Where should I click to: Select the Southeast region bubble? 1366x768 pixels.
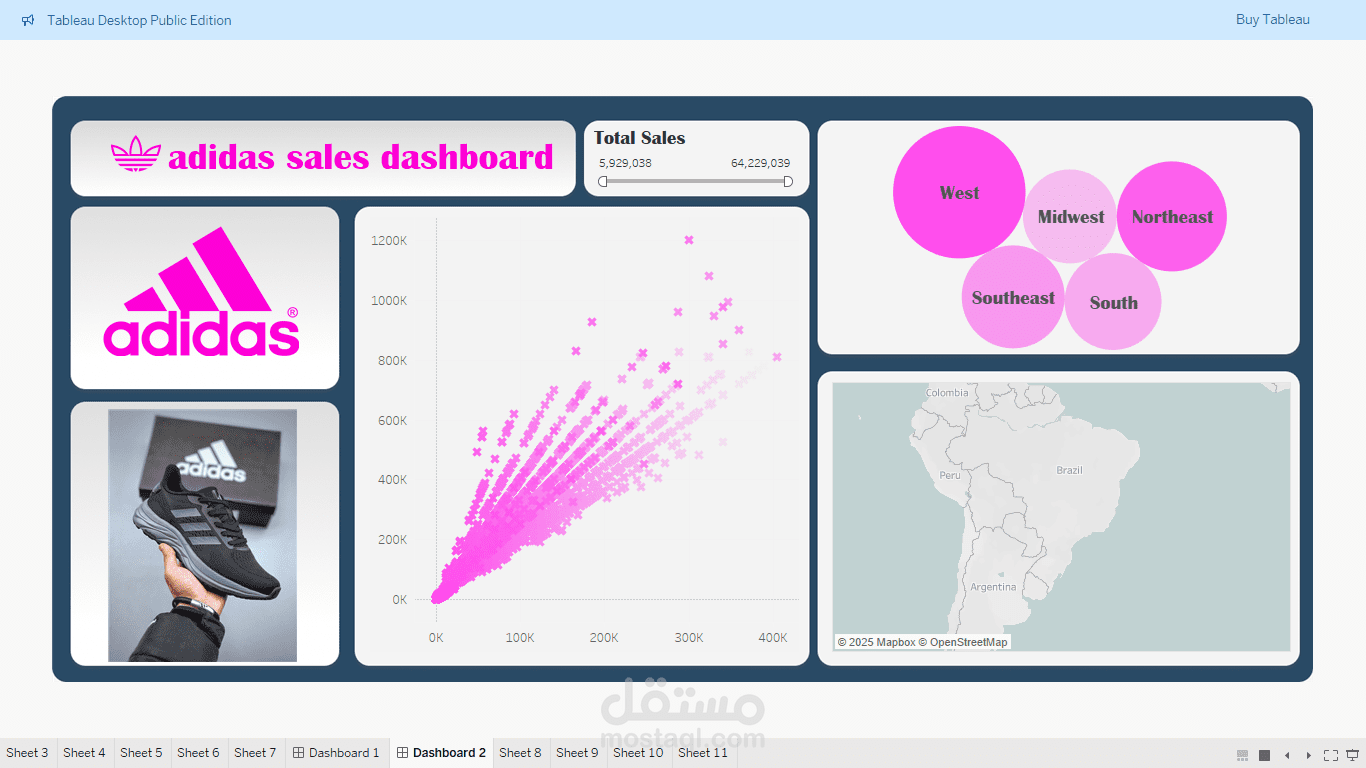pyautogui.click(x=1013, y=297)
